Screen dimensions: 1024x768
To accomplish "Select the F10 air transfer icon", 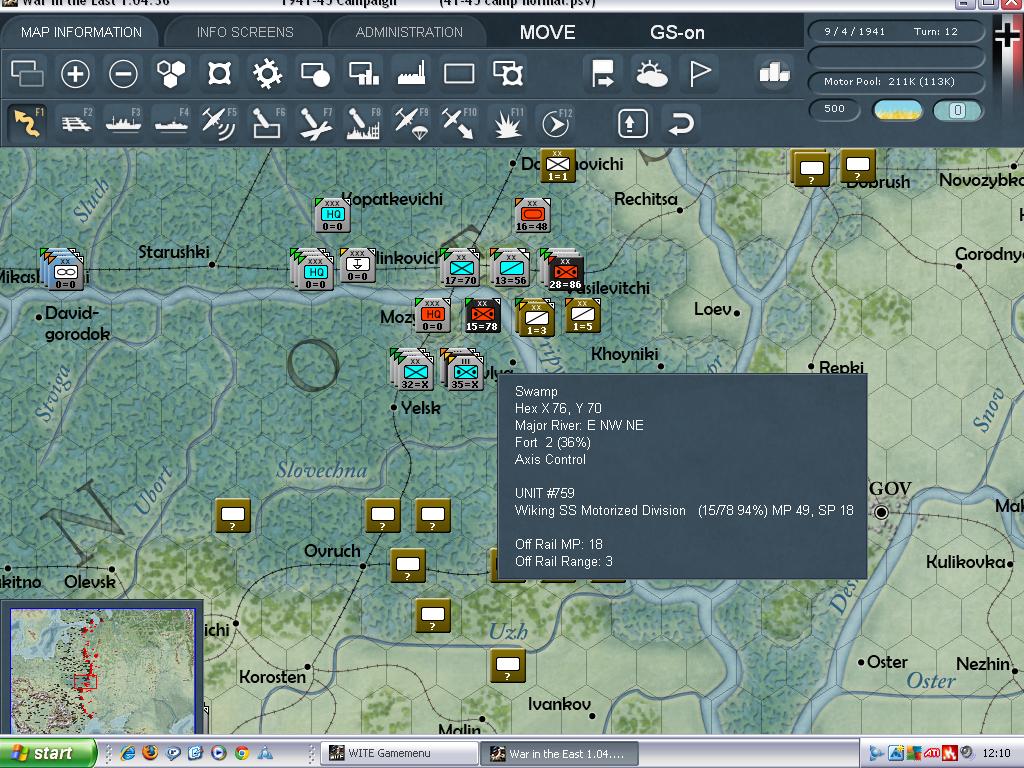I will 460,123.
